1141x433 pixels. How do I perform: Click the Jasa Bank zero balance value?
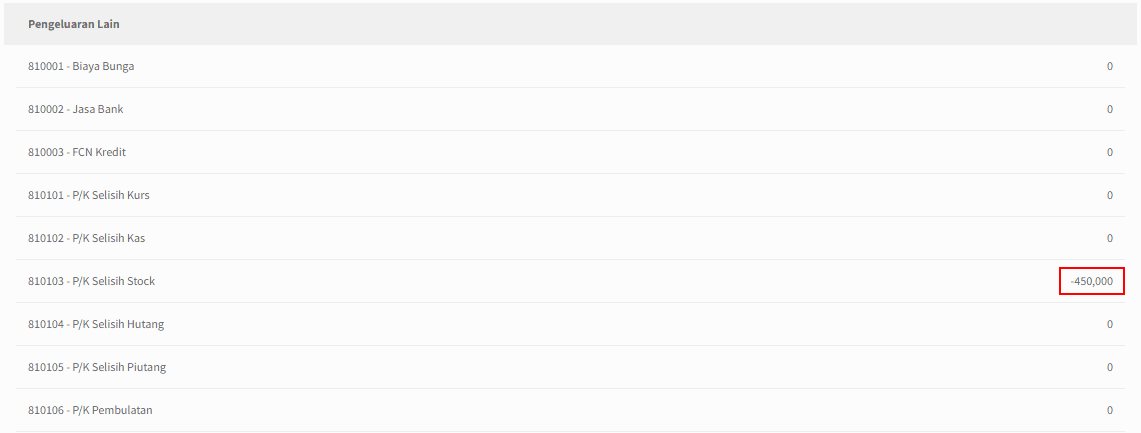pos(1110,109)
